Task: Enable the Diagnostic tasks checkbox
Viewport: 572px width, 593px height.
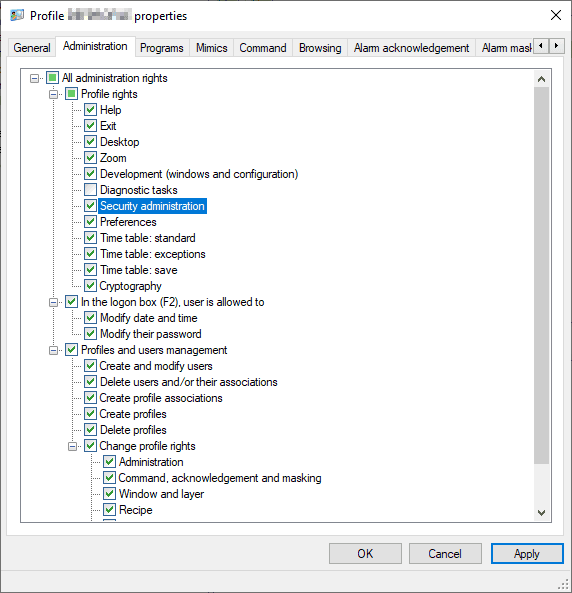Action: [90, 190]
